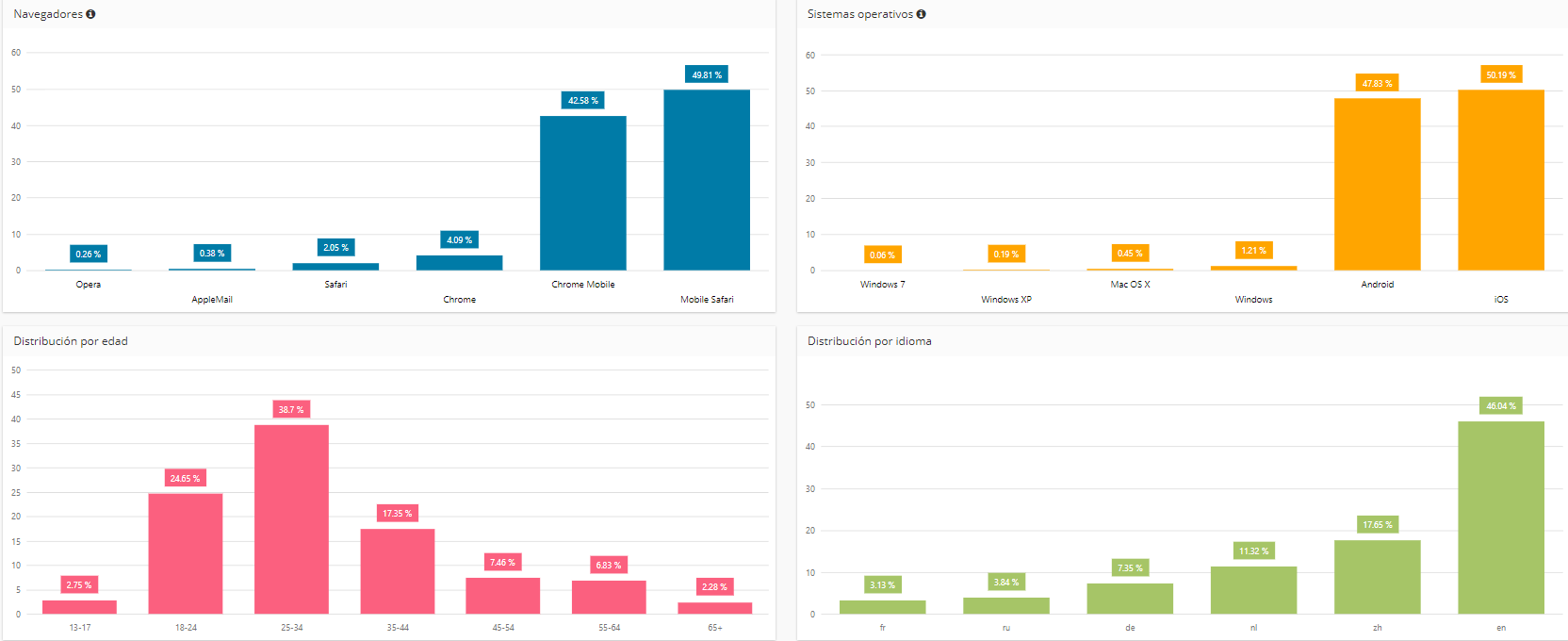Image resolution: width=1568 pixels, height=641 pixels.
Task: Click the 65+ age bar
Action: point(715,608)
